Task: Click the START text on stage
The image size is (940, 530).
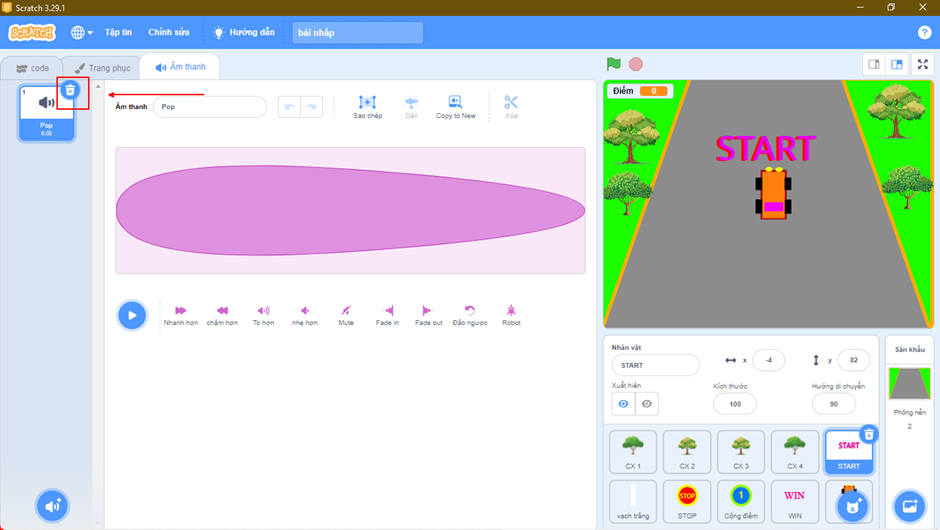Action: pos(765,149)
